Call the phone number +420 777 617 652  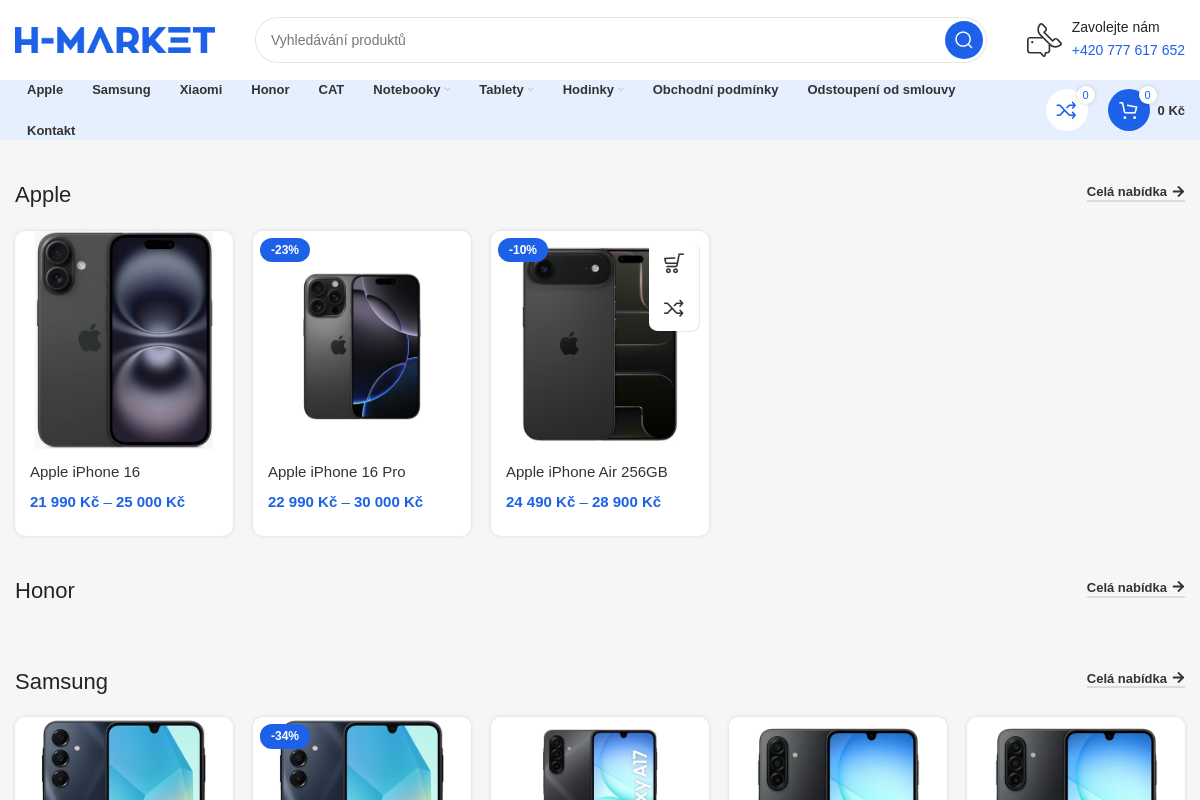click(1128, 50)
